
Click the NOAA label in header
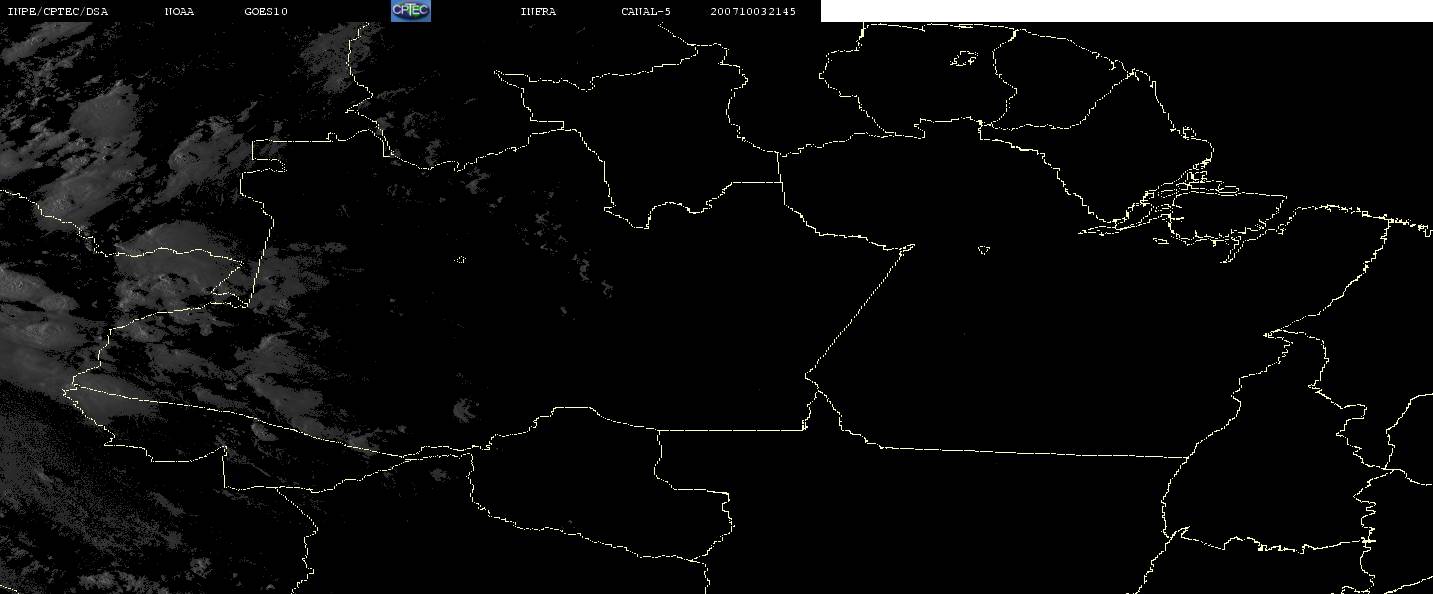tap(179, 11)
